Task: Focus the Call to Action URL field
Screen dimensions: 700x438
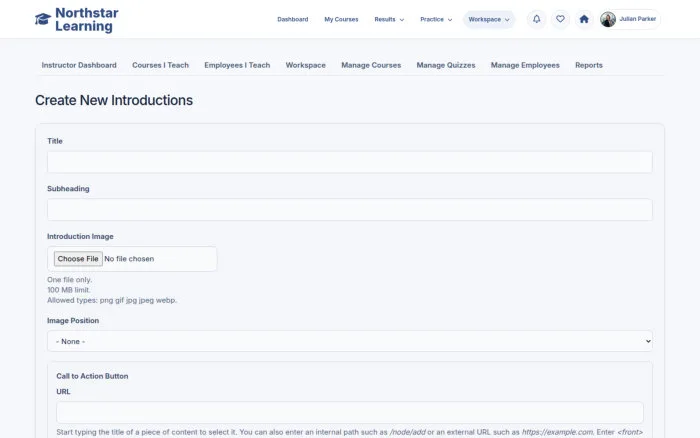Action: tap(350, 412)
